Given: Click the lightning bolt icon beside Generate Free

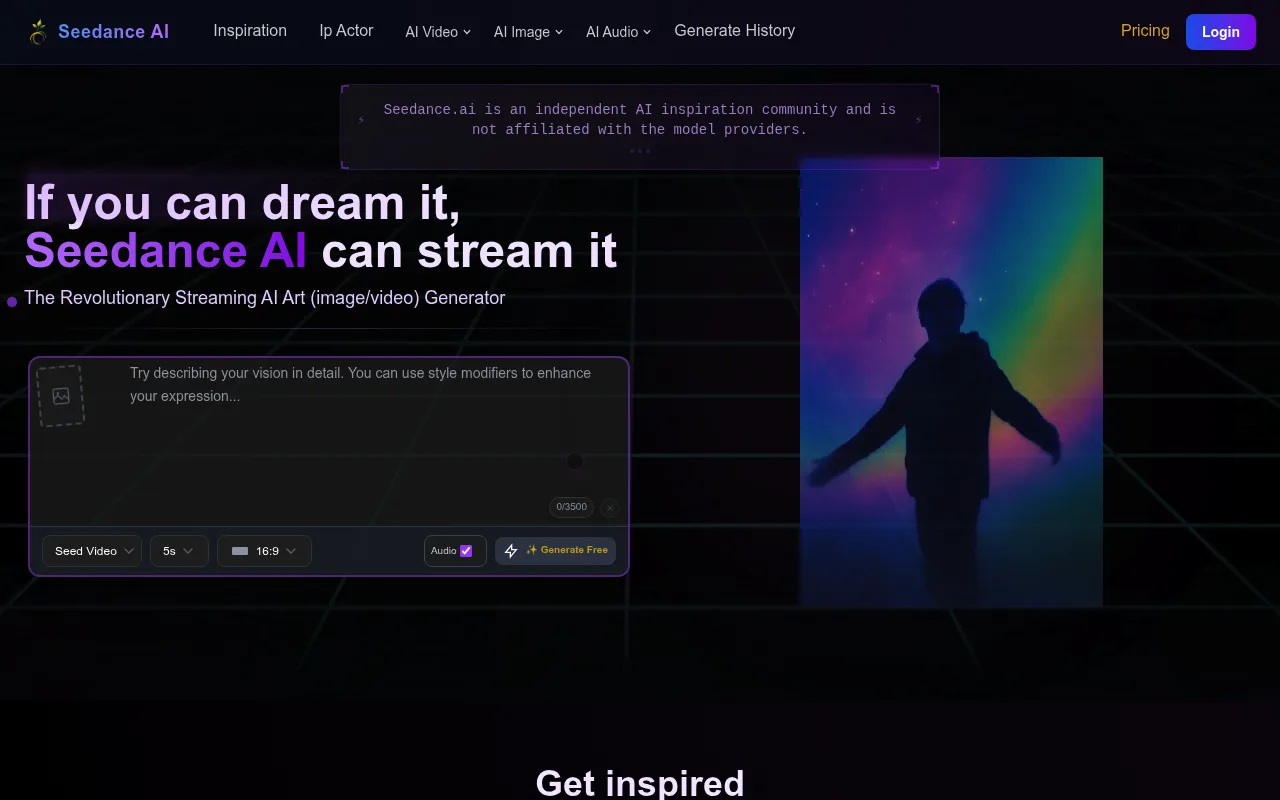Looking at the screenshot, I should [511, 551].
